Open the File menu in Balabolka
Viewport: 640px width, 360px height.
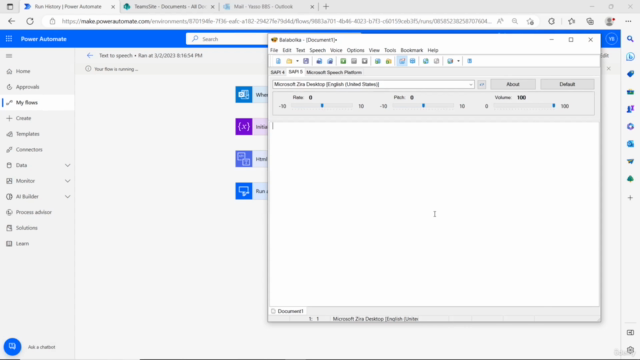coord(274,50)
